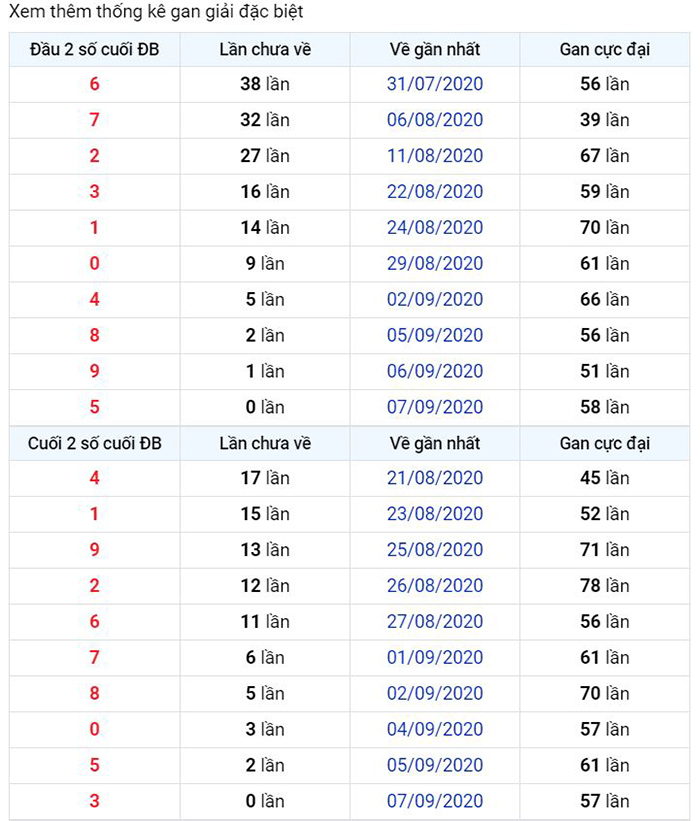Click the 'Đầu 2 số cuối ĐB' column header

click(x=95, y=50)
